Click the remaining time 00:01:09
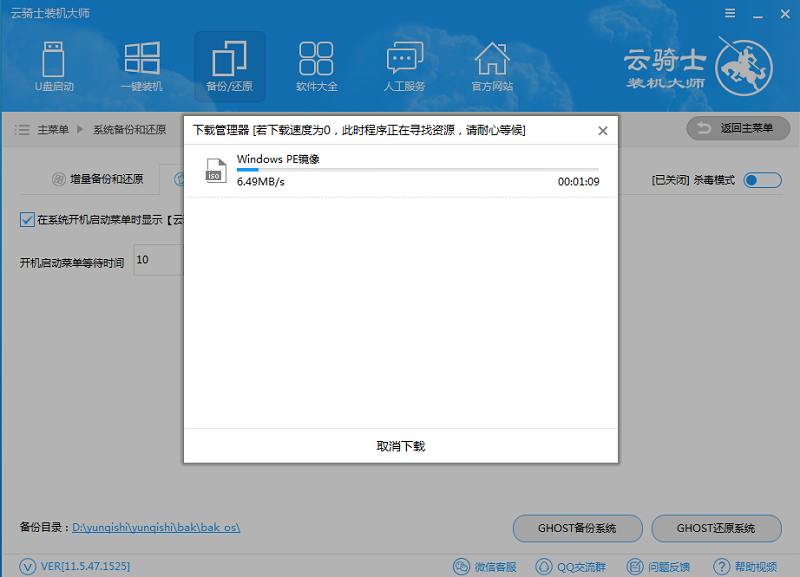800x577 pixels. click(x=579, y=182)
